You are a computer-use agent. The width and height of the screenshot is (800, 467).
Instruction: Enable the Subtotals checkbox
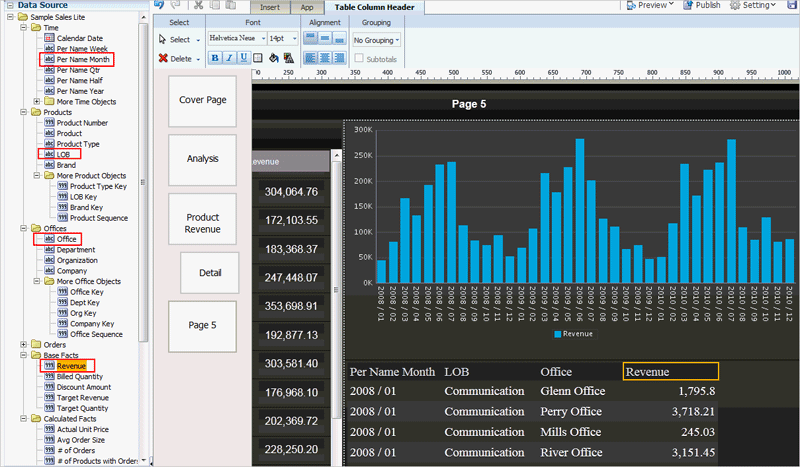359,59
